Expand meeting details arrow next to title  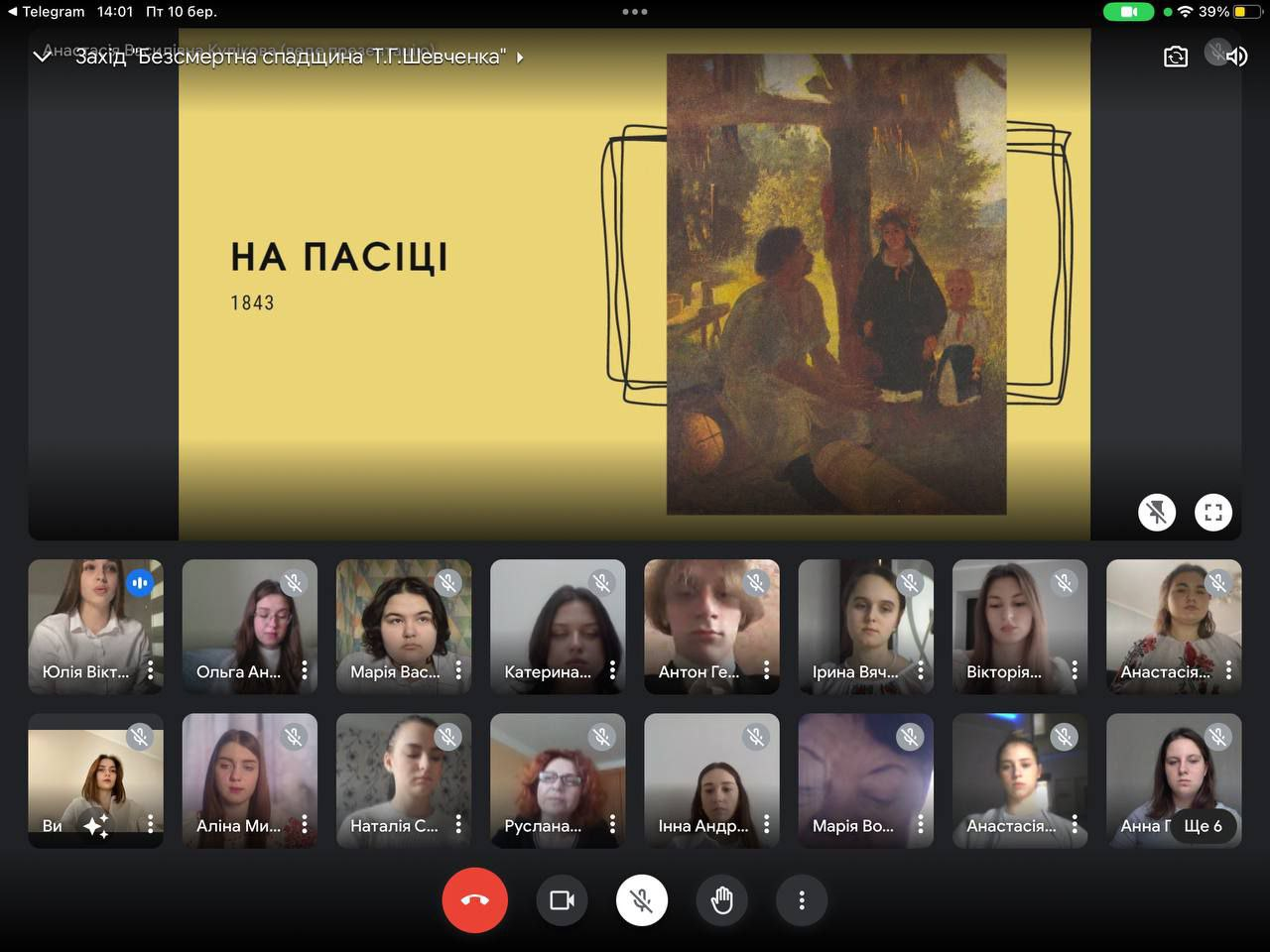coord(520,58)
